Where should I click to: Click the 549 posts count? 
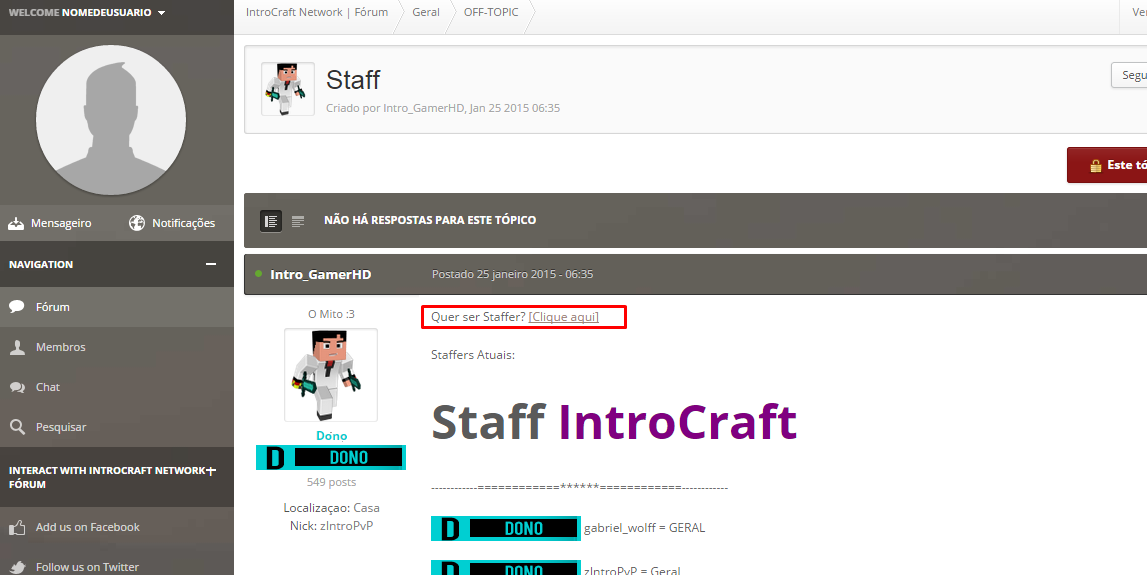(x=331, y=482)
